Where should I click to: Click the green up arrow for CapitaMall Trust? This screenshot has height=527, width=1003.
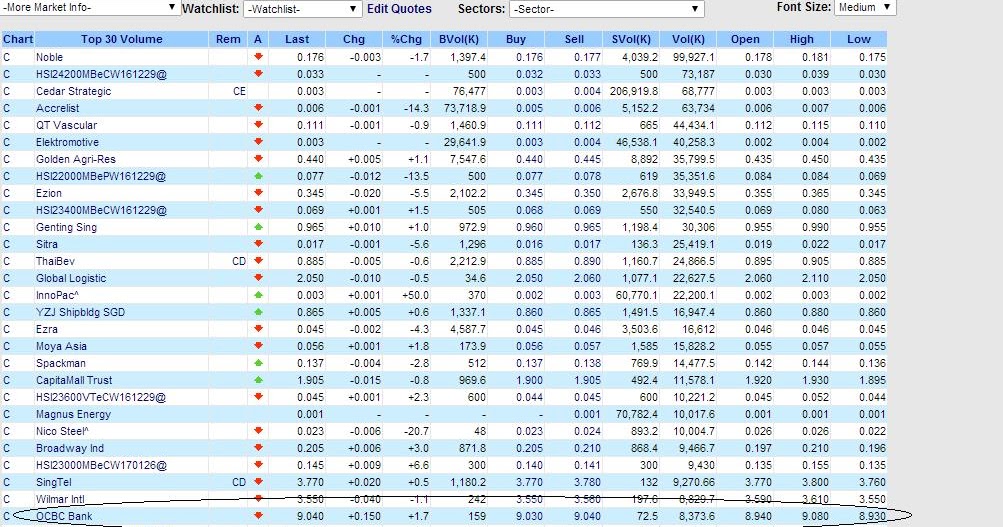[258, 380]
